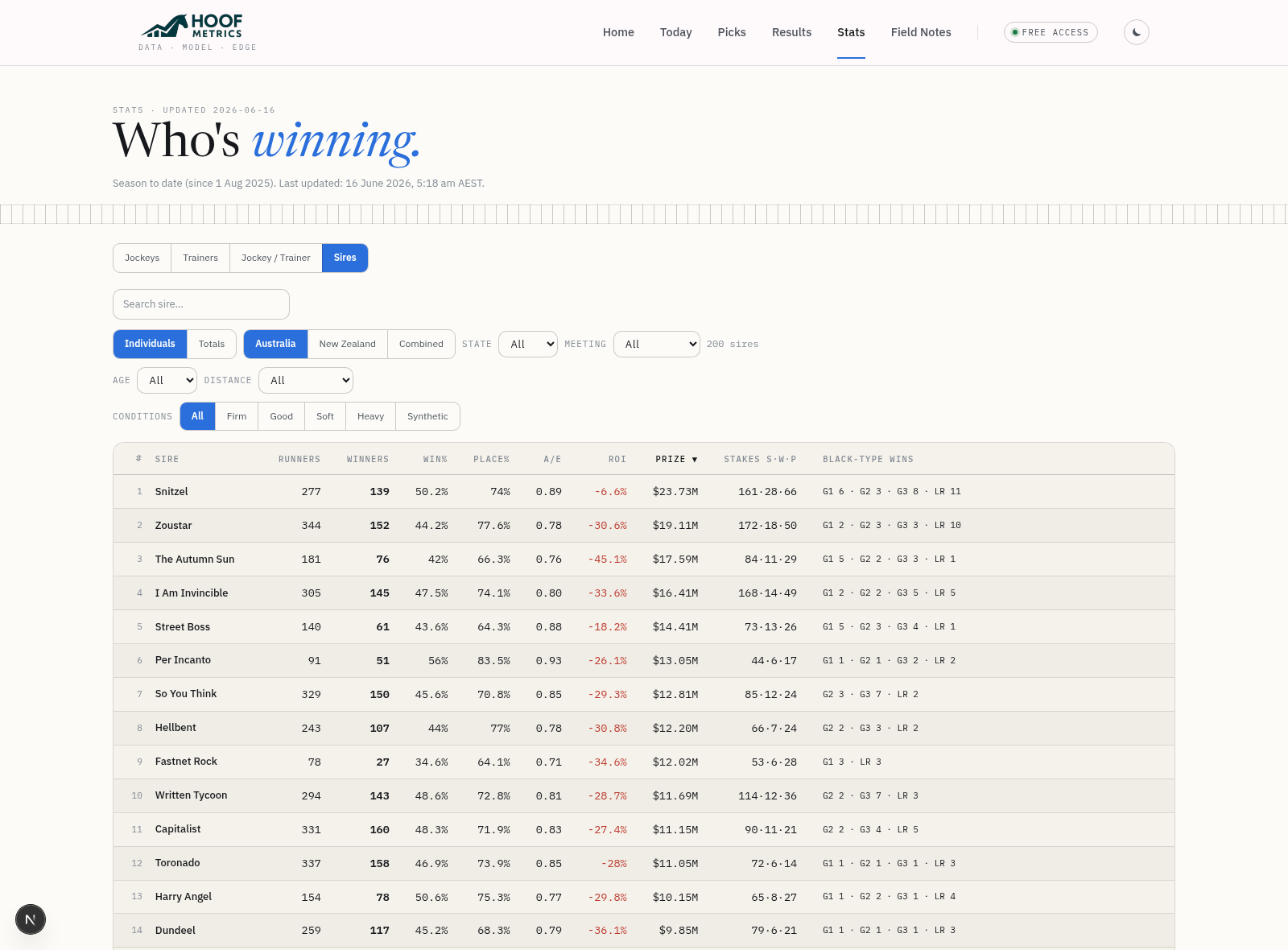1288x950 pixels.
Task: Click I Am Invincible sire name
Action: [x=192, y=593]
